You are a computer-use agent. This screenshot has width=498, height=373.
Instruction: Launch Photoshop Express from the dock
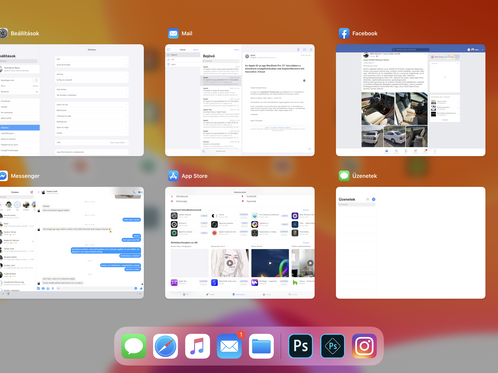coord(332,346)
